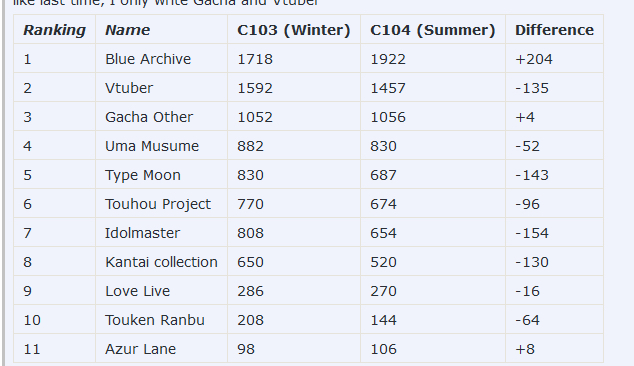634x366 pixels.
Task: Click the 1592 Vtuber C103 value
Action: click(255, 88)
